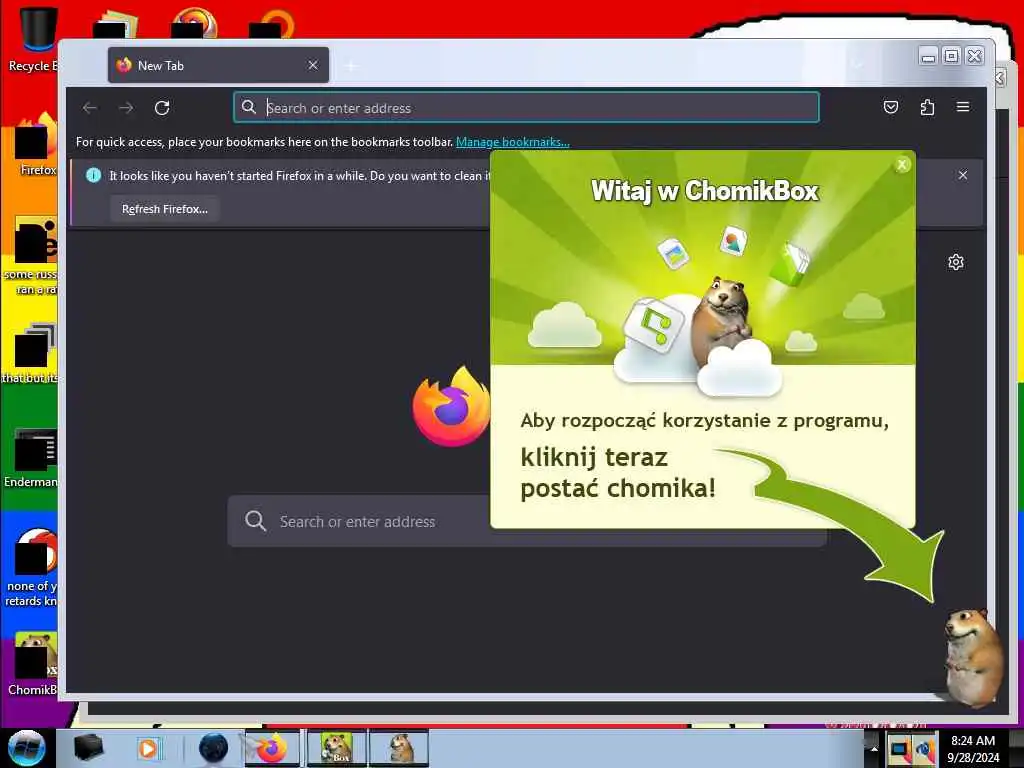Open the monitor icon in system tray
The height and width of the screenshot is (768, 1024).
pyautogui.click(x=899, y=749)
